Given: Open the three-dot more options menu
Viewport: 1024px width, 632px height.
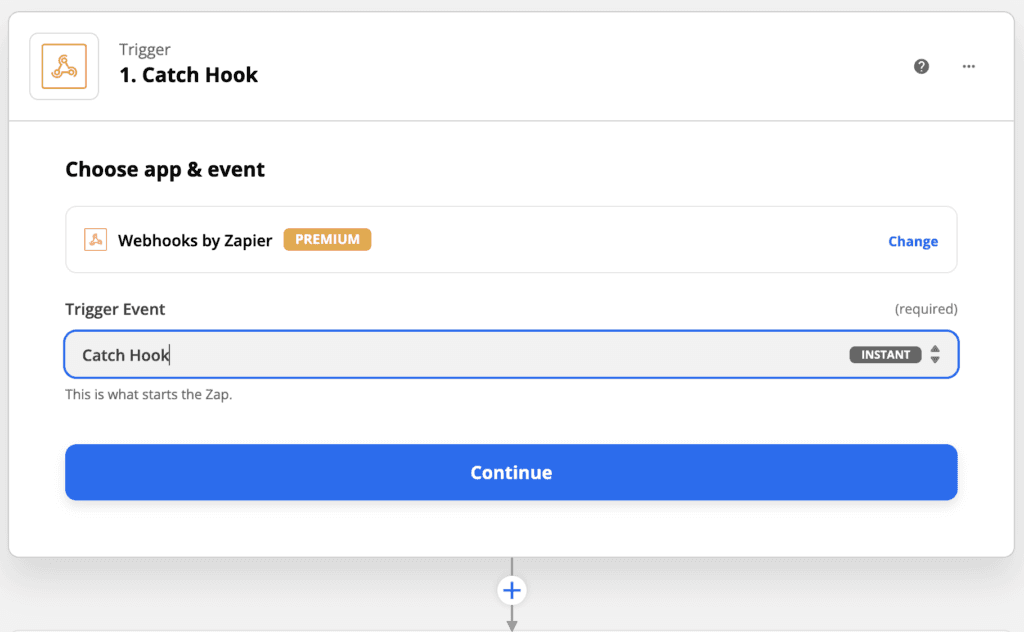Looking at the screenshot, I should tap(968, 66).
